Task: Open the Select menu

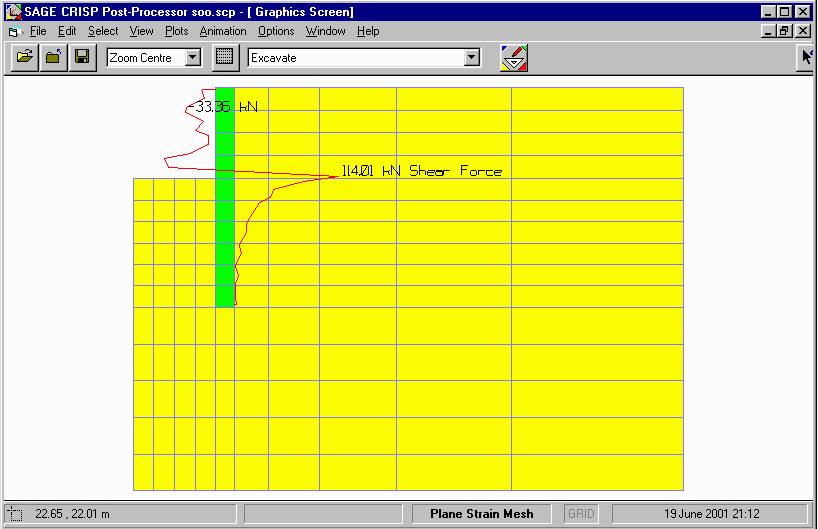Action: 103,31
